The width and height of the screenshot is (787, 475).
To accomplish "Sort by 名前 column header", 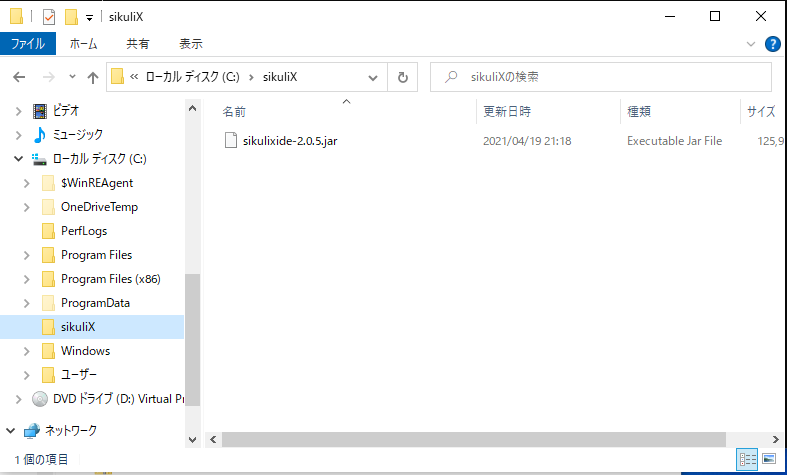I will coord(234,111).
